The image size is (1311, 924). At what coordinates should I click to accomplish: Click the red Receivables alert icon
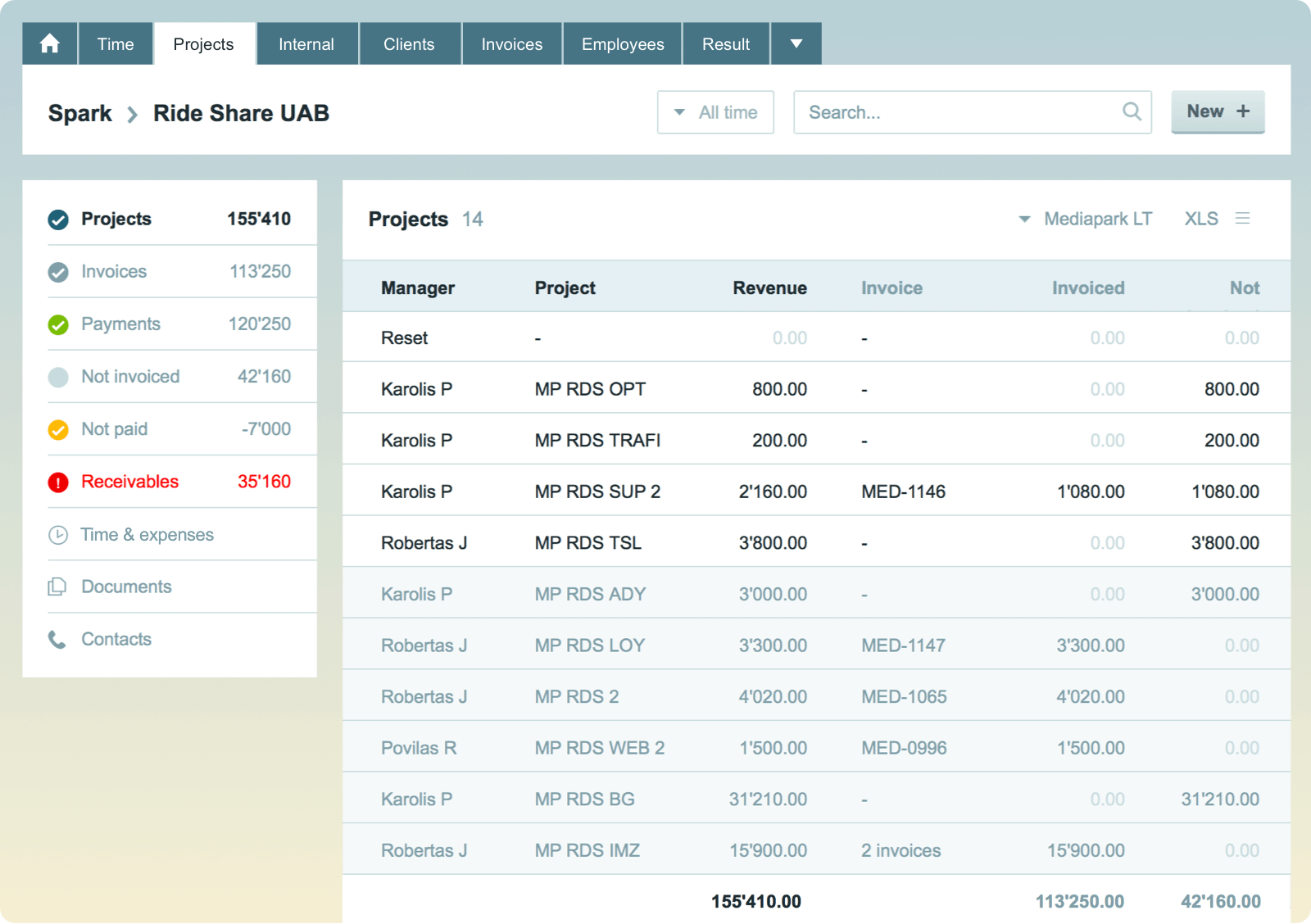point(57,482)
